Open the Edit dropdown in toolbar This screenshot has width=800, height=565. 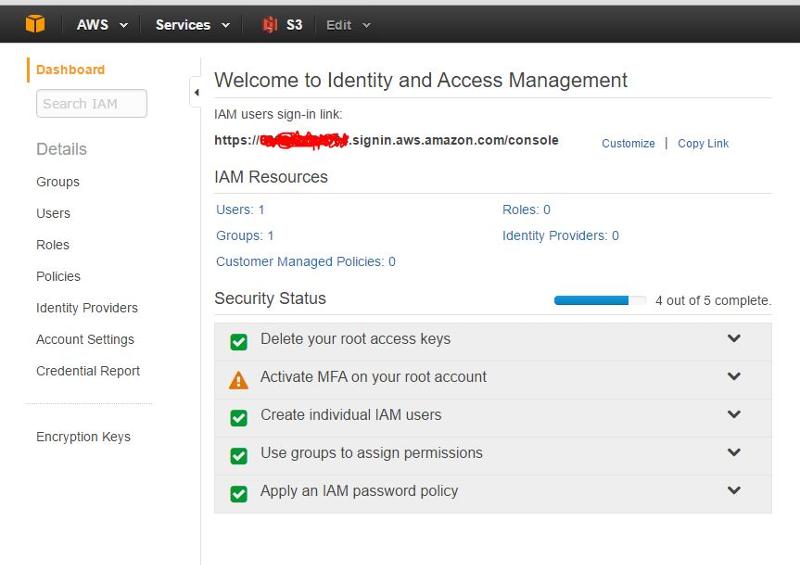(x=348, y=24)
